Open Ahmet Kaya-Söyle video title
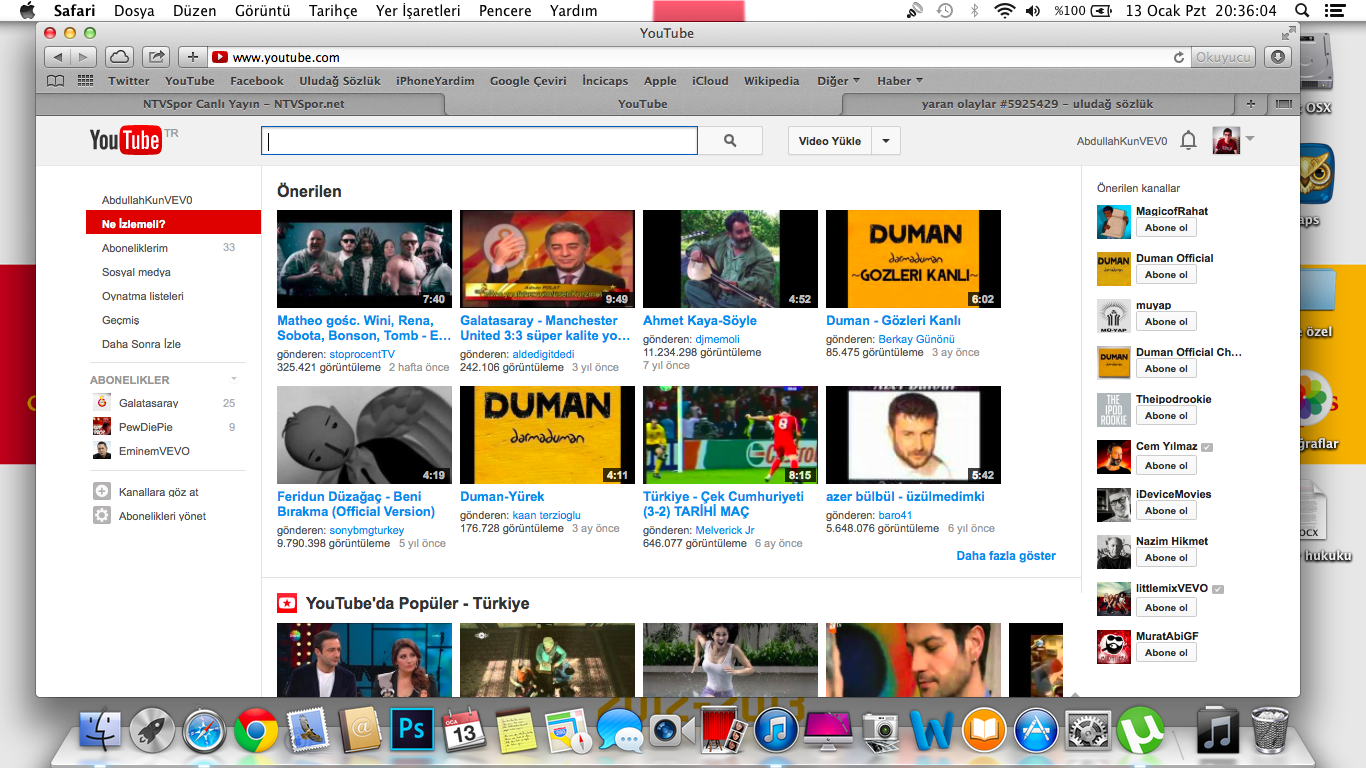The image size is (1366, 768). point(700,321)
